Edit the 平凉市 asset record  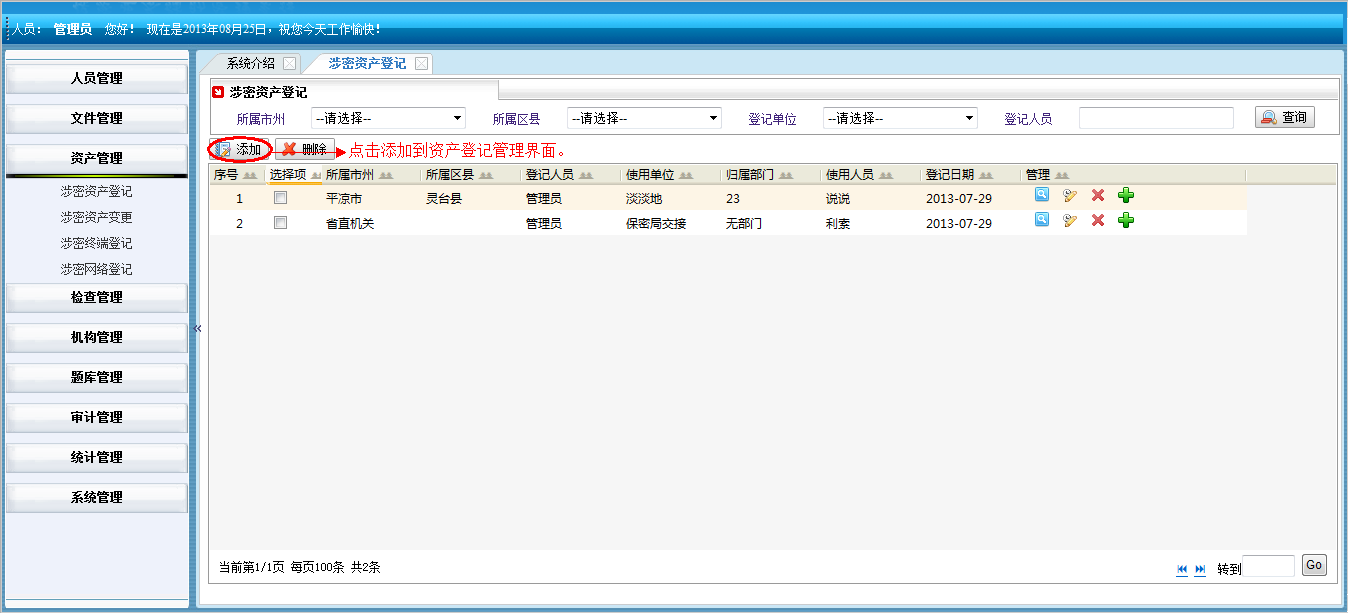1070,195
